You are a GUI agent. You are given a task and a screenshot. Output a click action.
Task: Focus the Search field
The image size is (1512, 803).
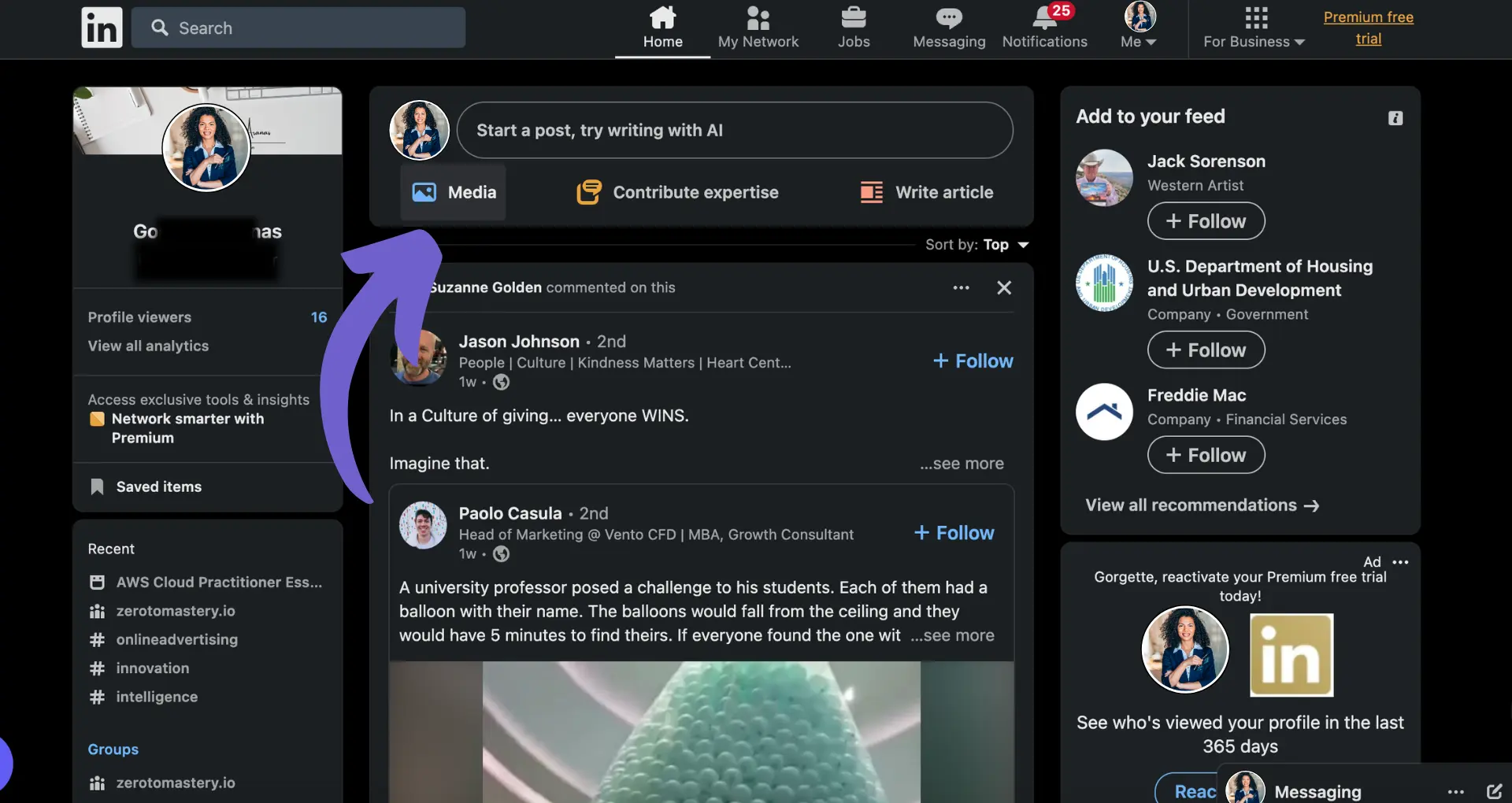point(298,28)
